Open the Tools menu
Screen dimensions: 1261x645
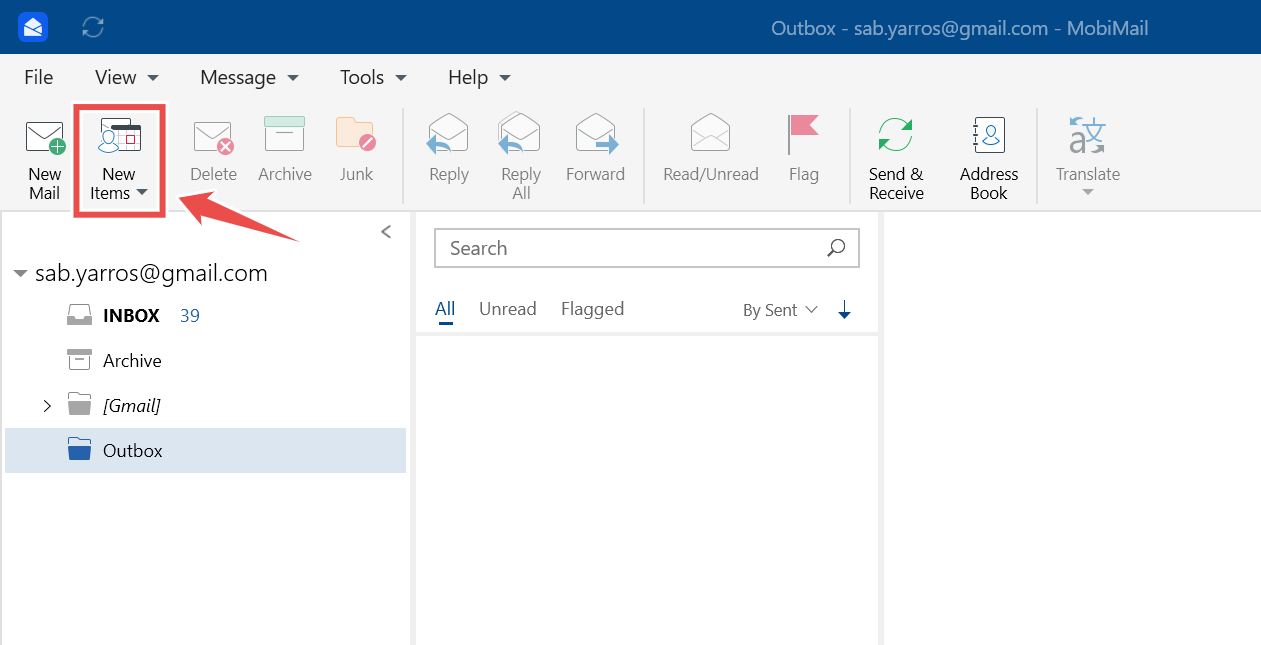click(x=373, y=77)
